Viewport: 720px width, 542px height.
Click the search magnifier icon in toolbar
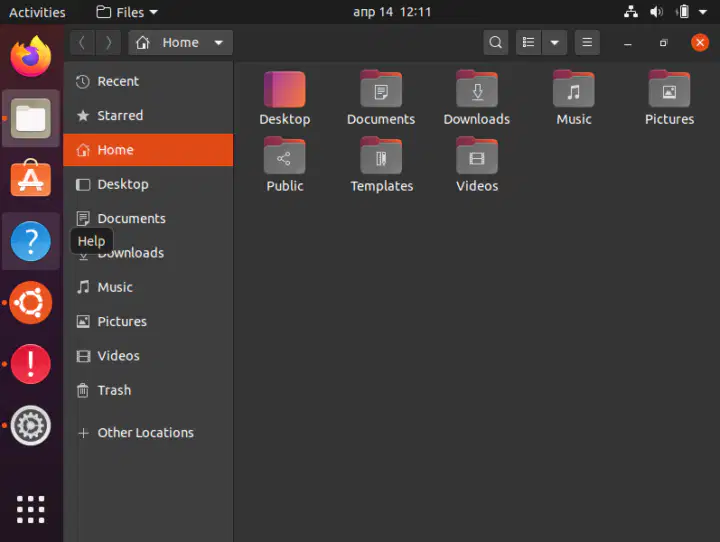495,43
